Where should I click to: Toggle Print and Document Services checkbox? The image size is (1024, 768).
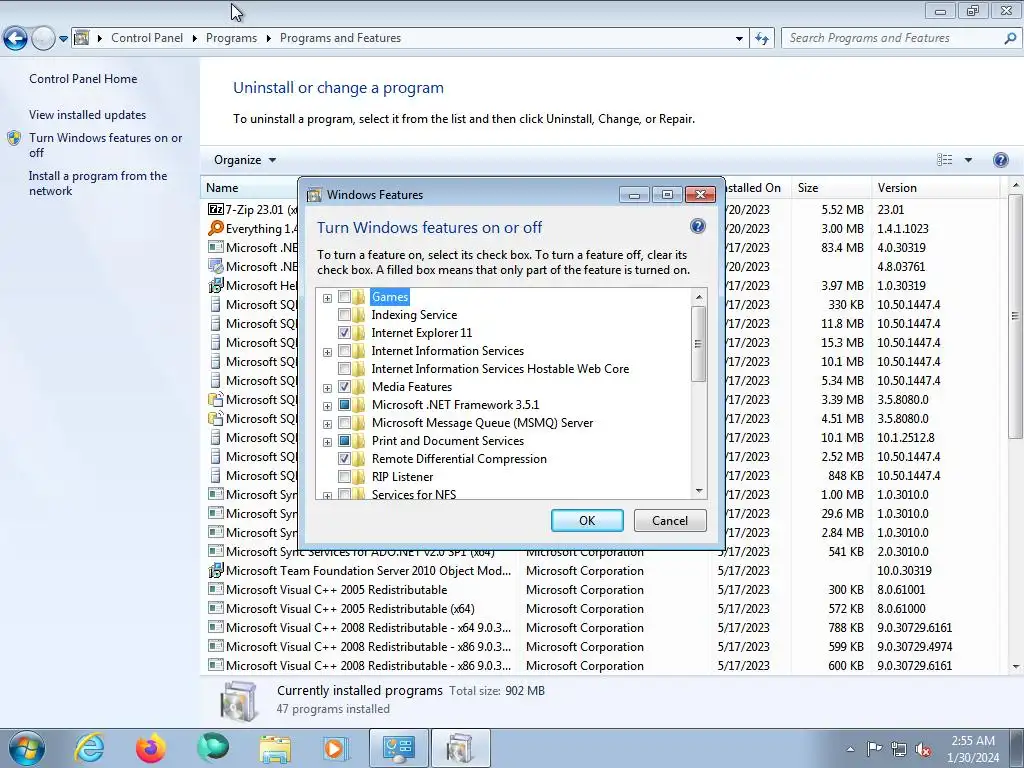coord(344,441)
